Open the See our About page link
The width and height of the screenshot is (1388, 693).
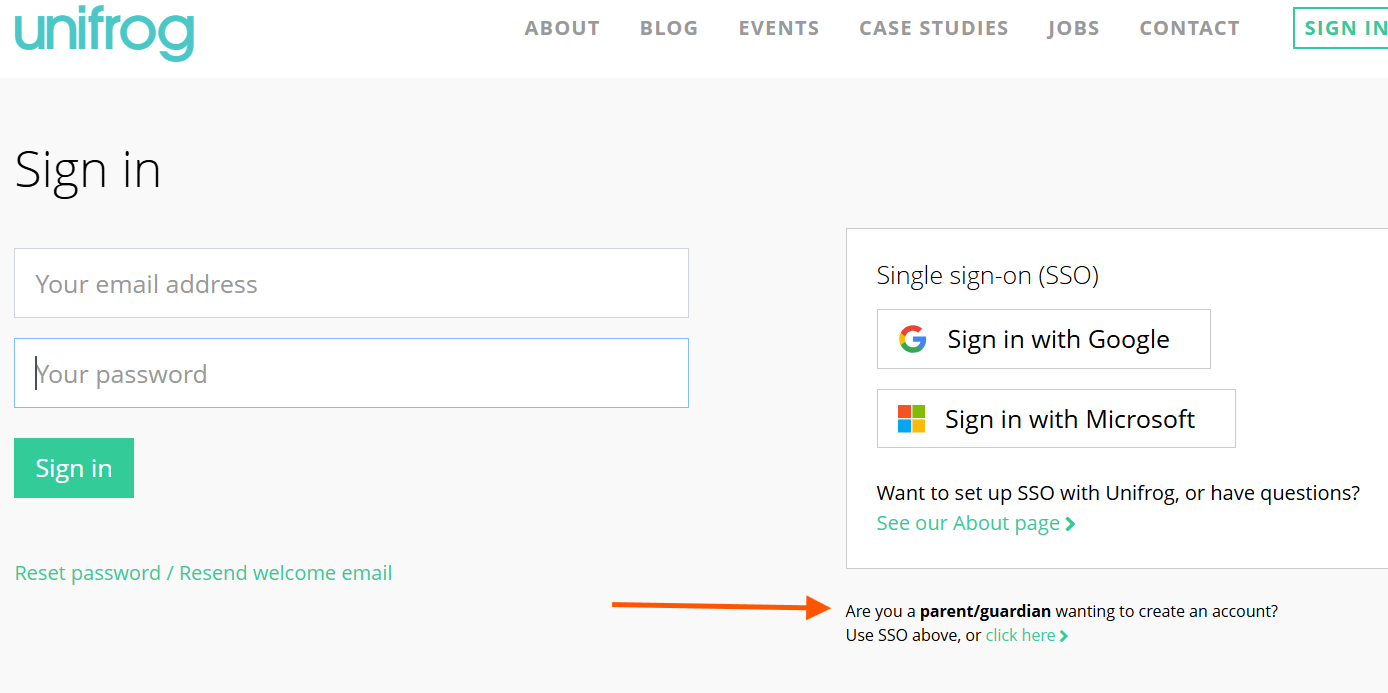[967, 524]
